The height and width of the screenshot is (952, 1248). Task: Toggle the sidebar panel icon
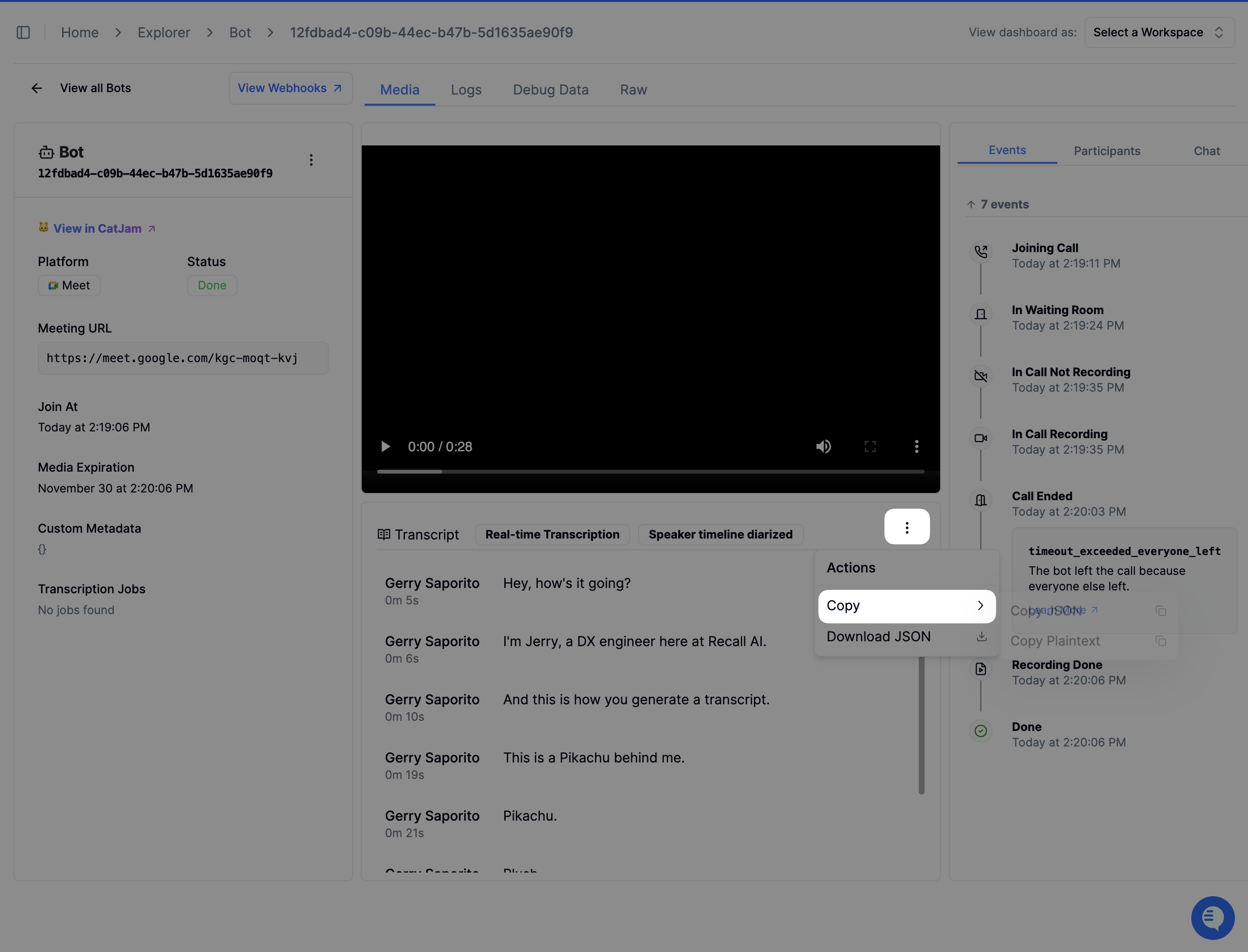click(x=23, y=32)
